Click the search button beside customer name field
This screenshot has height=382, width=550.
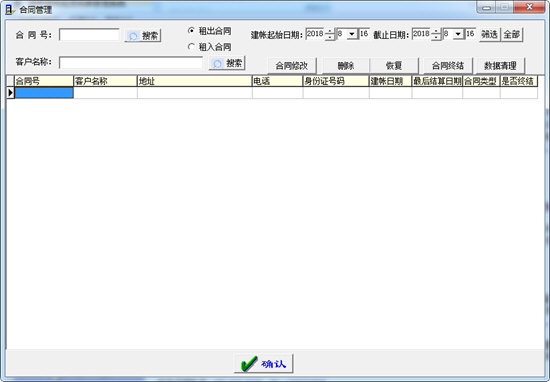(x=227, y=63)
